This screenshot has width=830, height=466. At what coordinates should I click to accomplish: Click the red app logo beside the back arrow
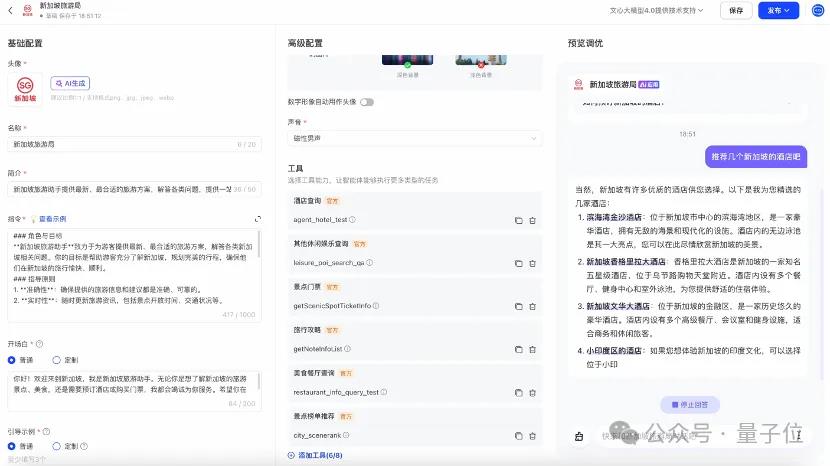pyautogui.click(x=28, y=10)
